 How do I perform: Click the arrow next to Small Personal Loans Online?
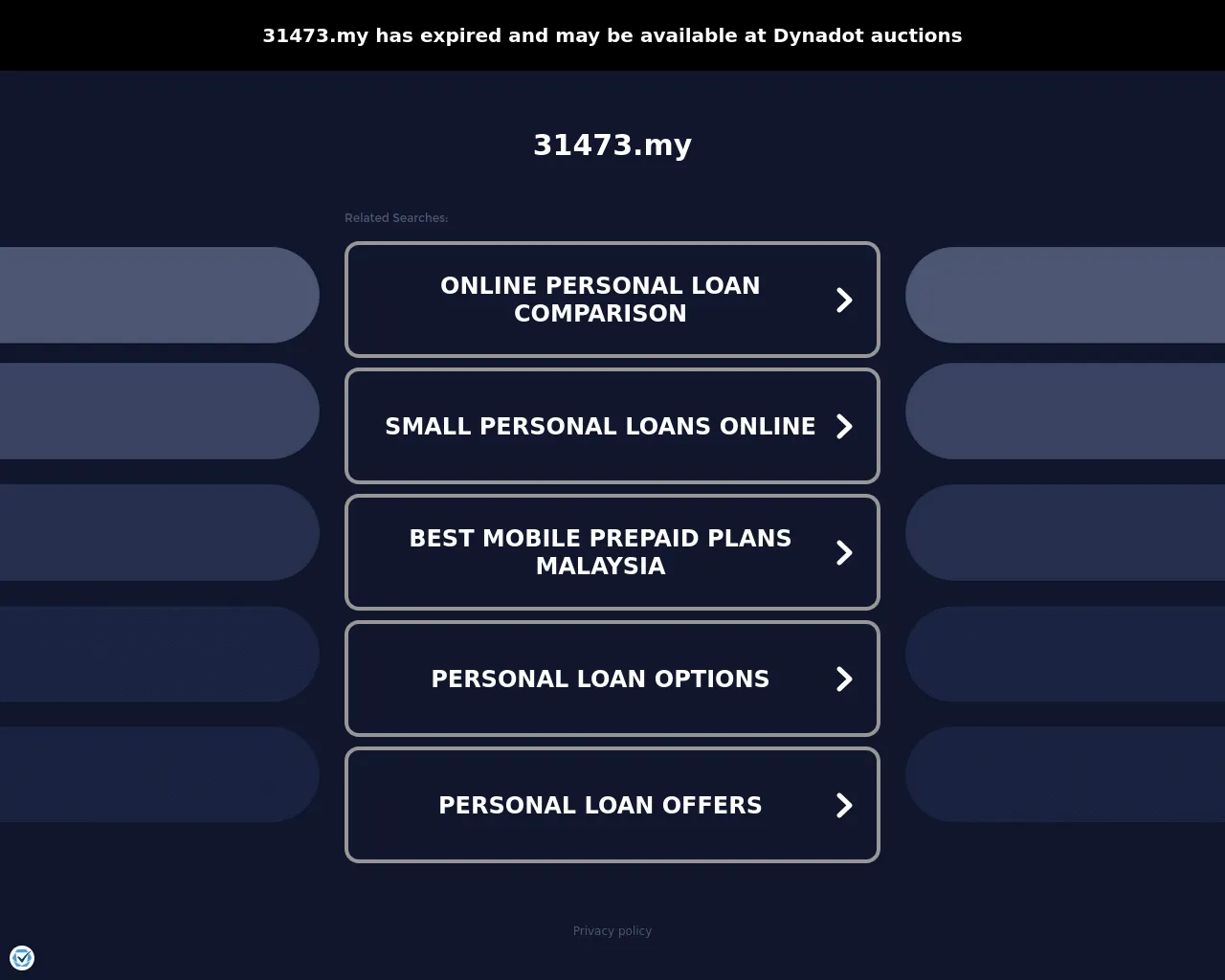[x=844, y=426]
